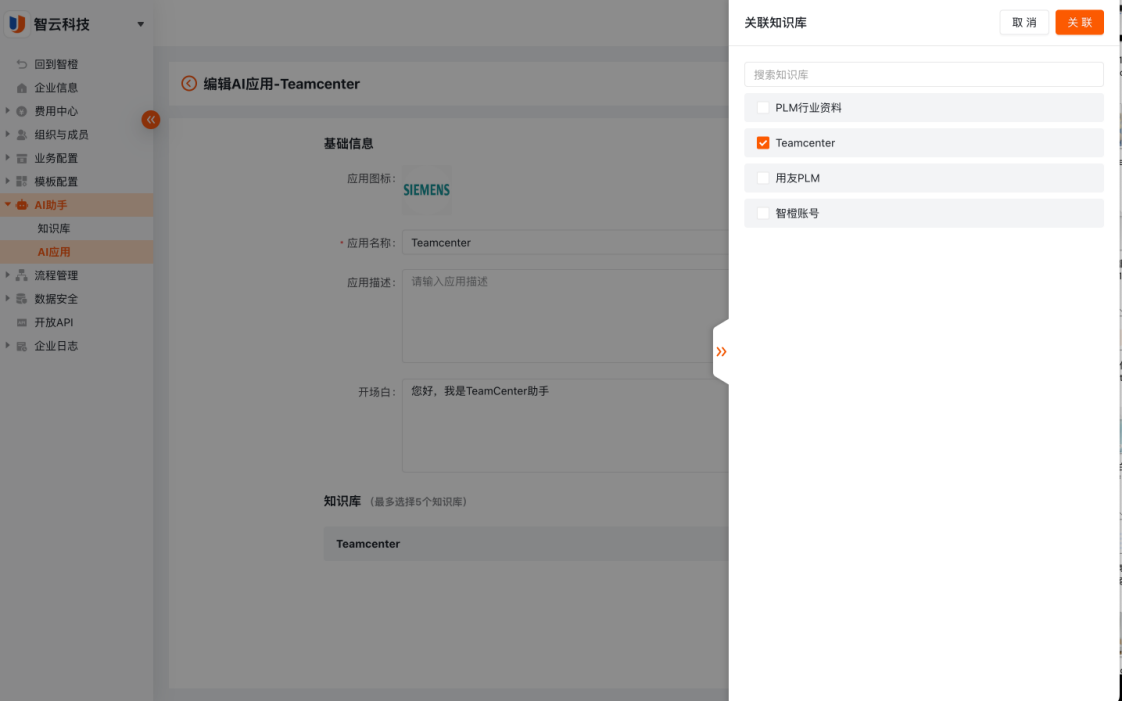
Task: Collapse the 关联知识库 drawer with the » handle
Action: tap(721, 351)
